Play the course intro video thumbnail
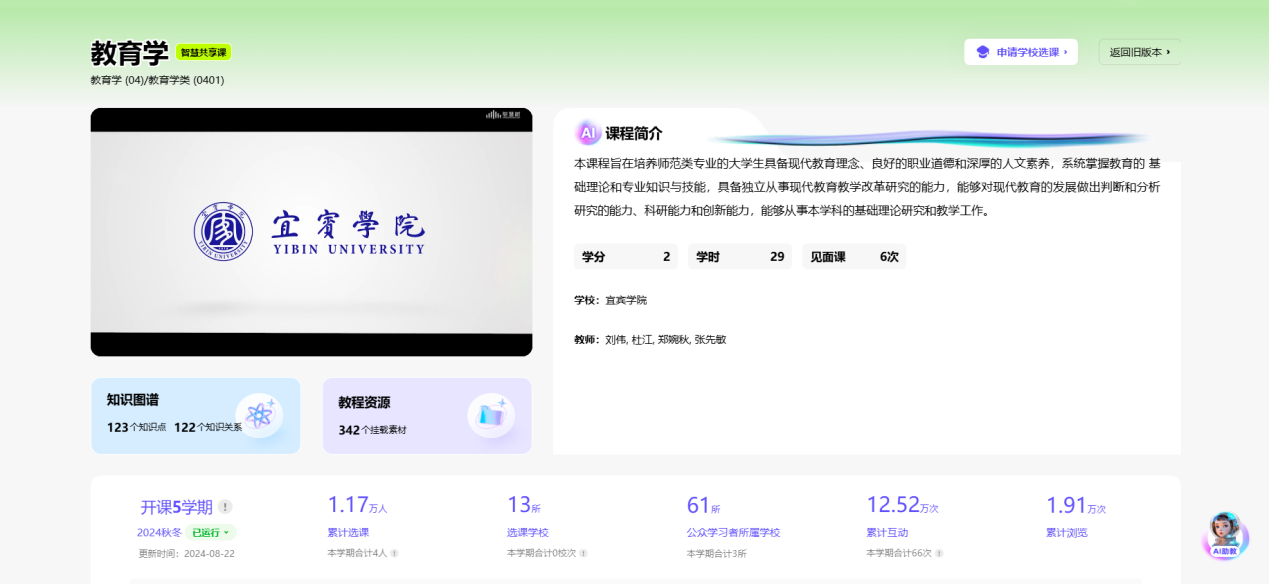The height and width of the screenshot is (584, 1269). 311,232
